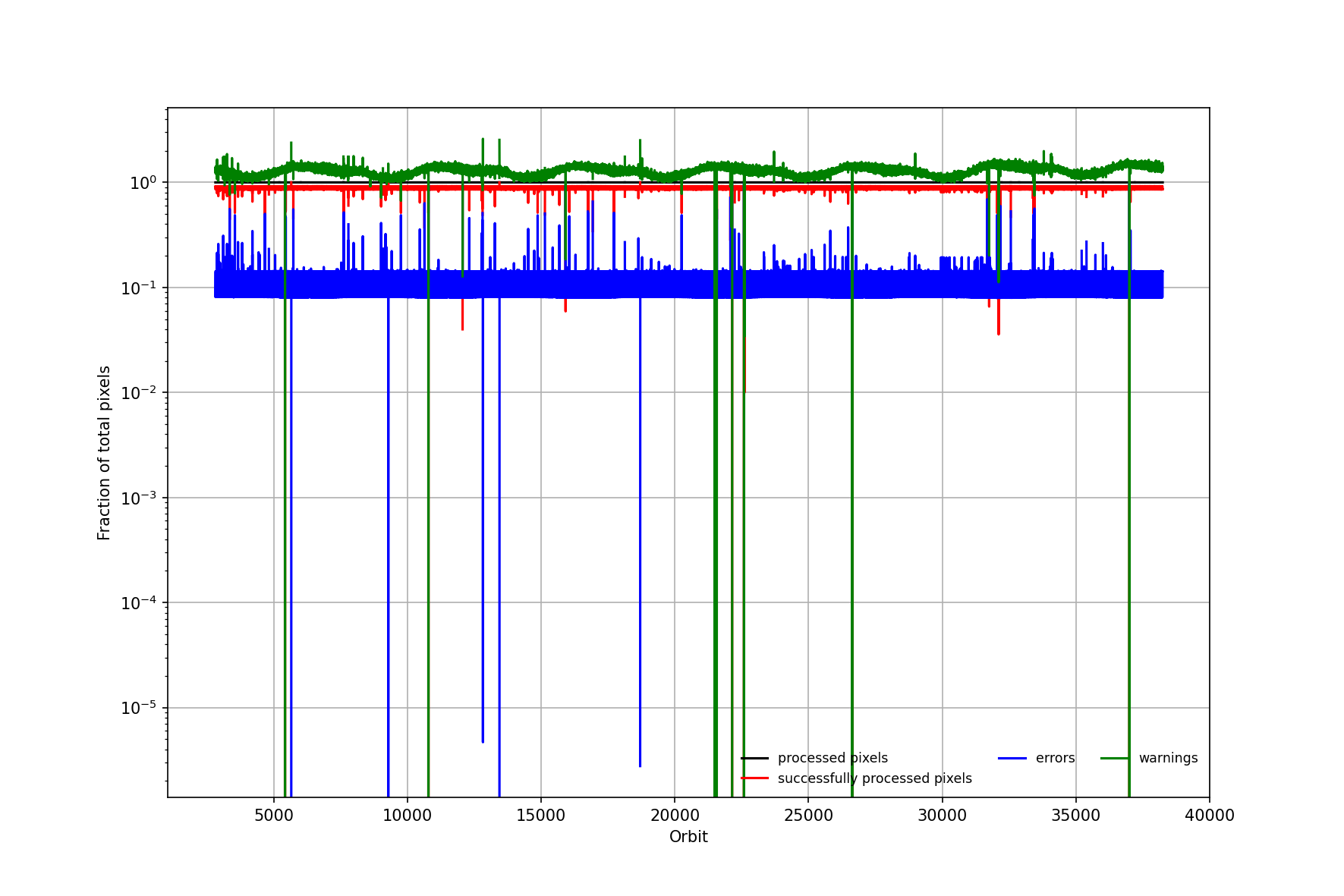Click the y-axis tick label 10⁻⁴
This screenshot has height=896, width=1344.
pyautogui.click(x=139, y=602)
